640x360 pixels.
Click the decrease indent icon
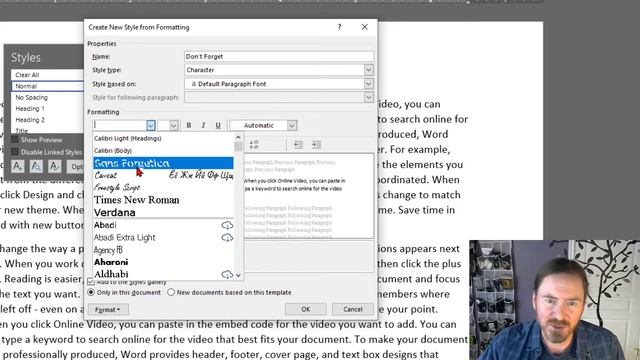(x=298, y=144)
